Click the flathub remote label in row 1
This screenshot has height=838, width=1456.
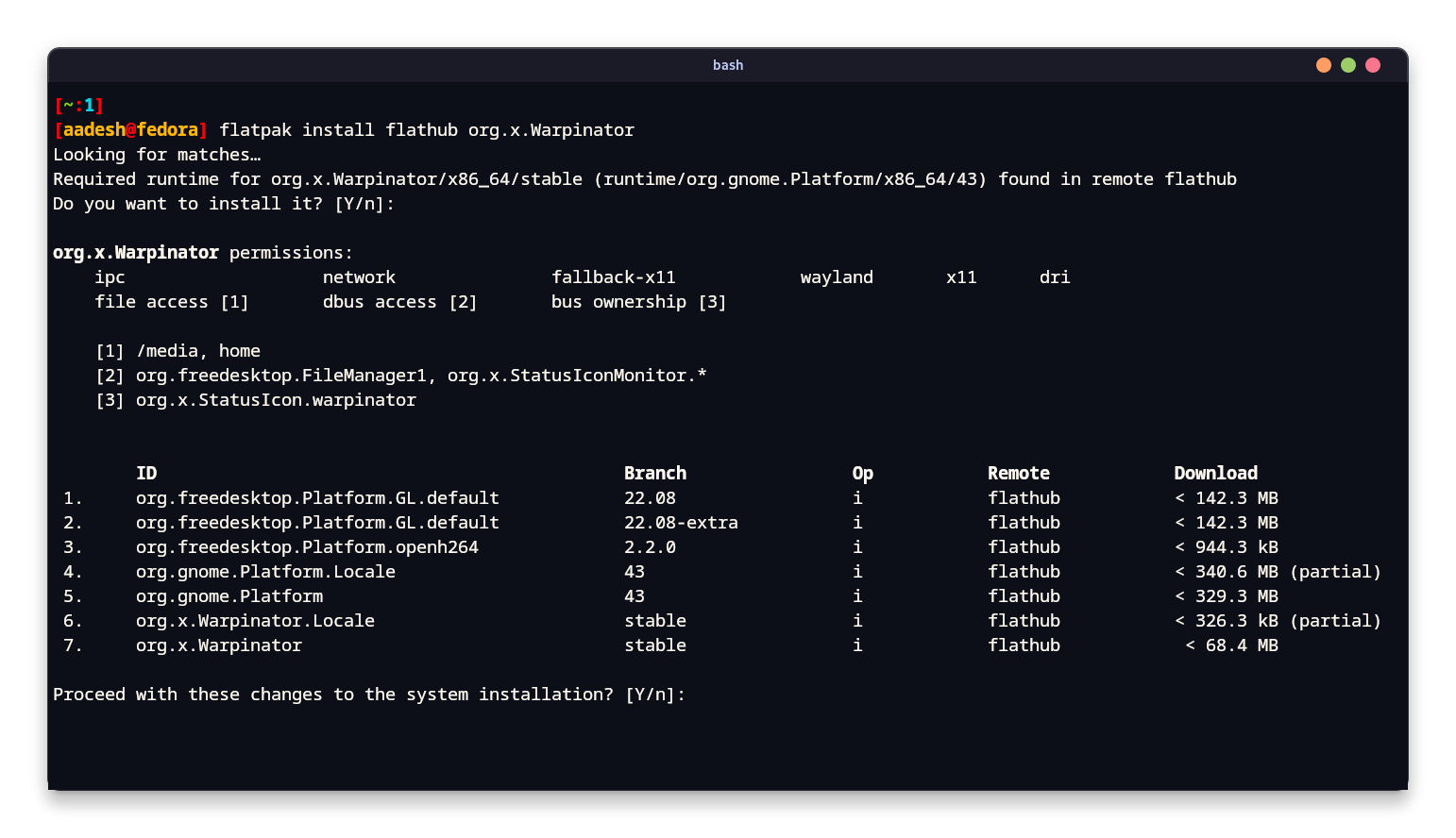click(1024, 497)
